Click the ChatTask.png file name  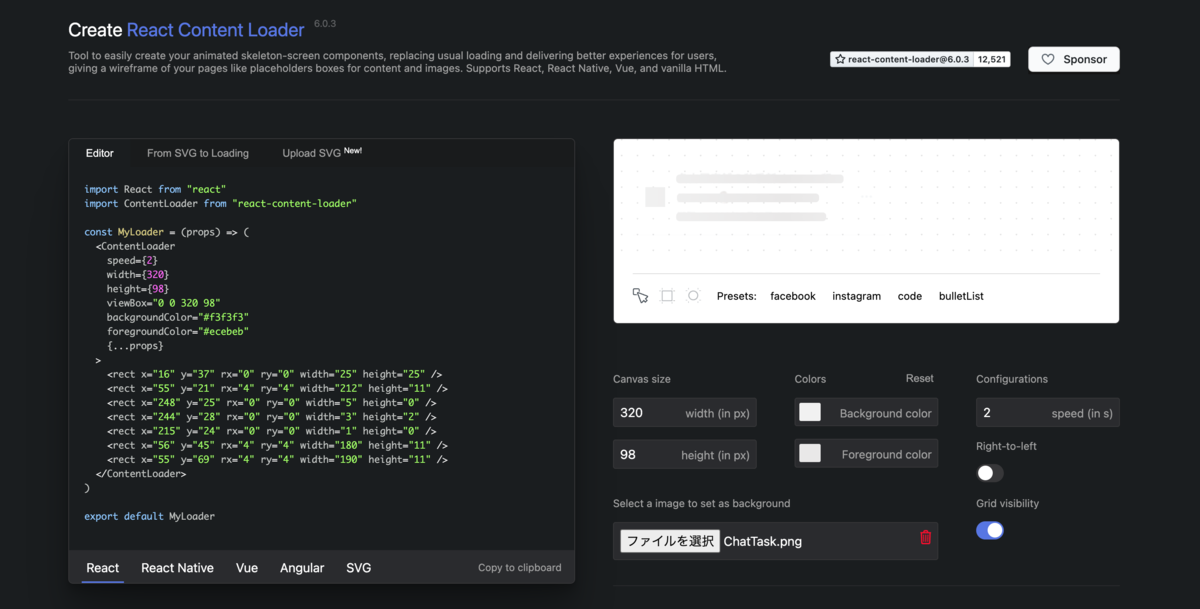pos(763,541)
